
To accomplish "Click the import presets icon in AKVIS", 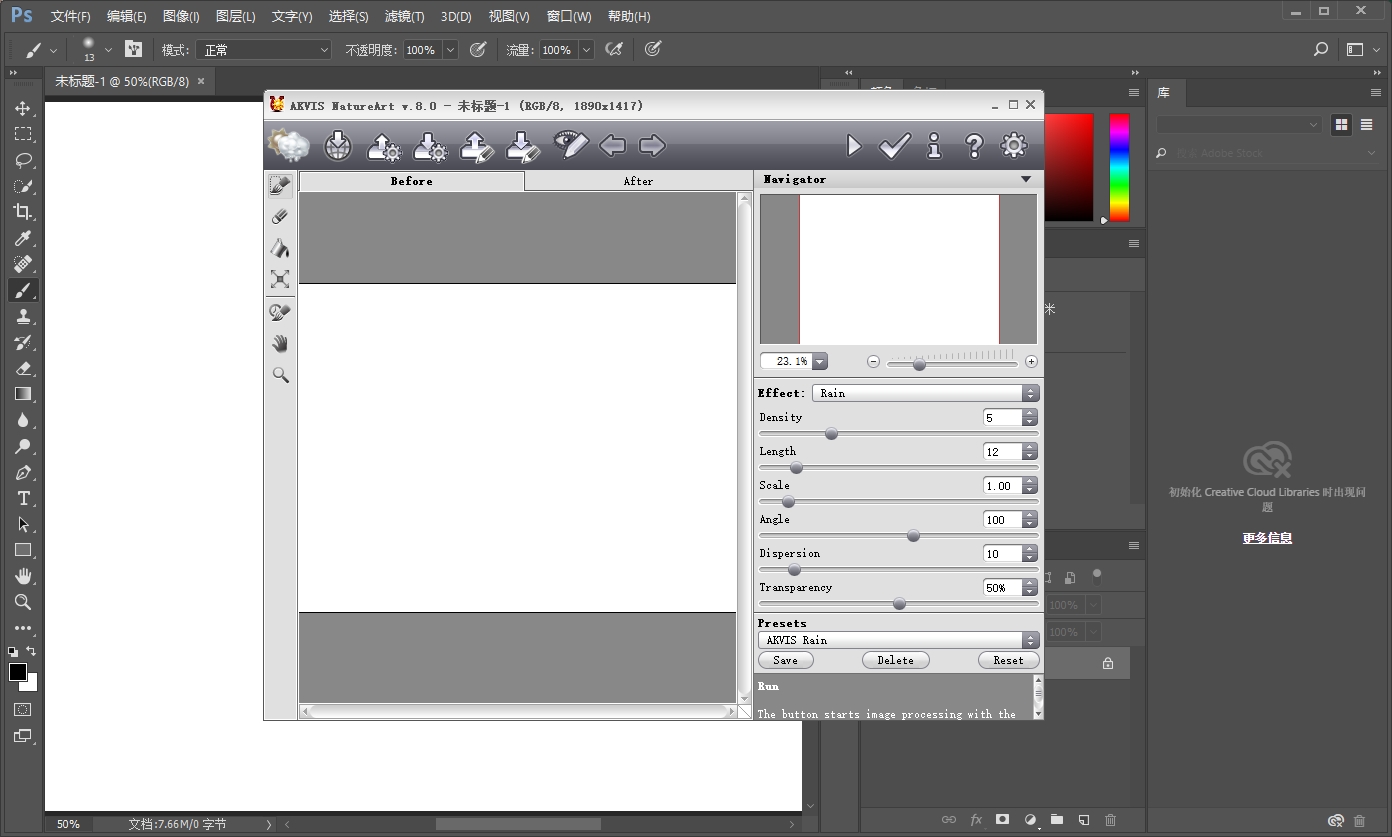I will pos(384,146).
